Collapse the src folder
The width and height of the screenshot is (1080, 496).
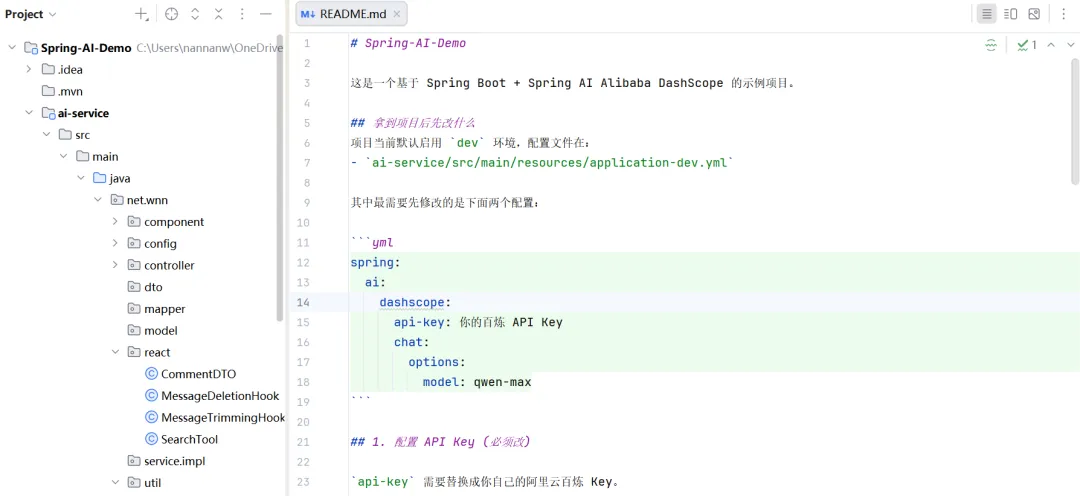(x=46, y=134)
